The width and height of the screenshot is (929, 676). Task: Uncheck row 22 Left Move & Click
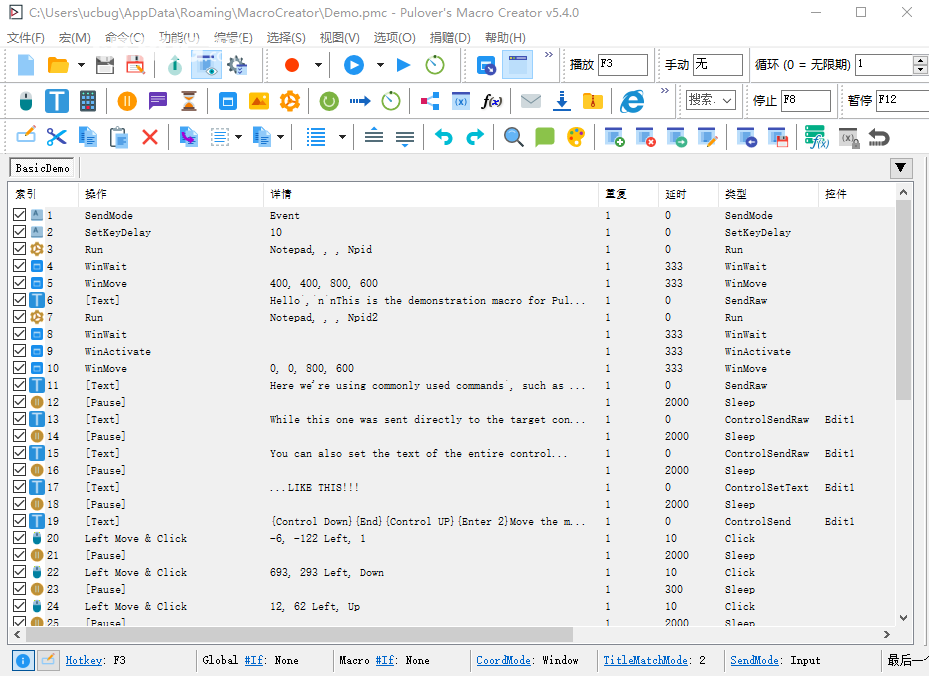(20, 572)
